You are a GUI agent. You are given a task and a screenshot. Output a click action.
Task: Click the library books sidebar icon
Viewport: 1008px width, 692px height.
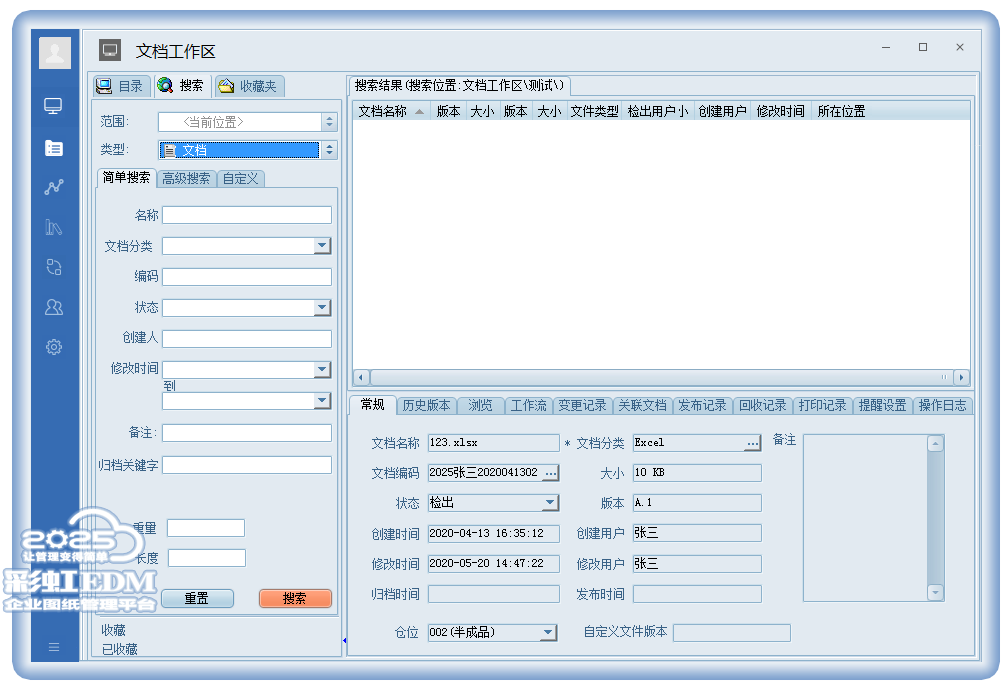tap(54, 227)
